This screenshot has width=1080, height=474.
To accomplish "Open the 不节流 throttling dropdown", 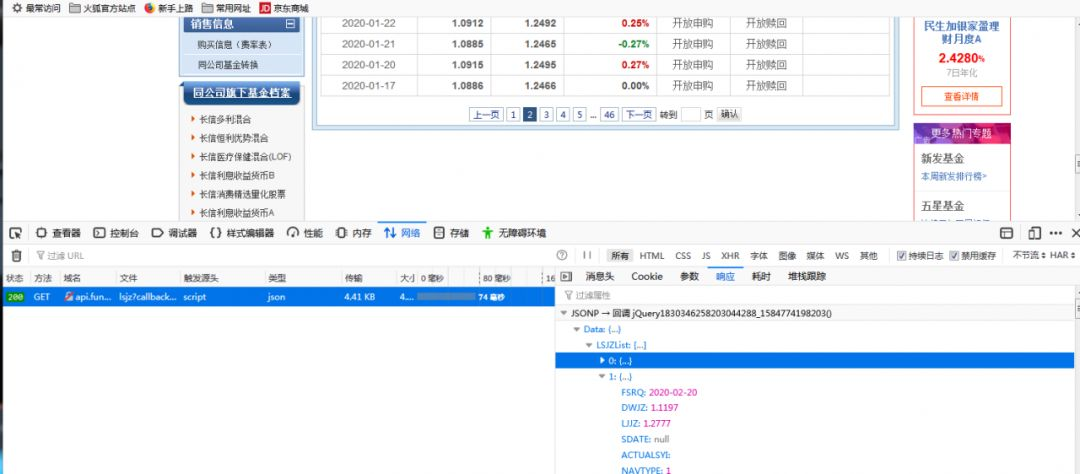I will tap(1029, 256).
